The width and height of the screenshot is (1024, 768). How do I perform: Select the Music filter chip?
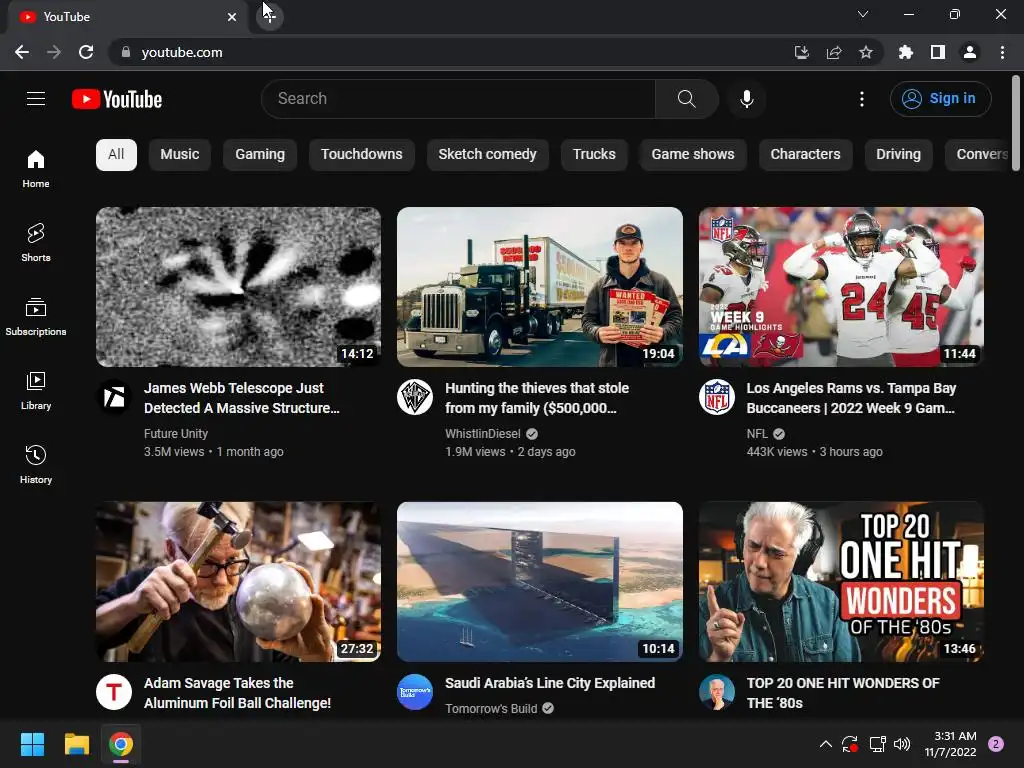180,154
